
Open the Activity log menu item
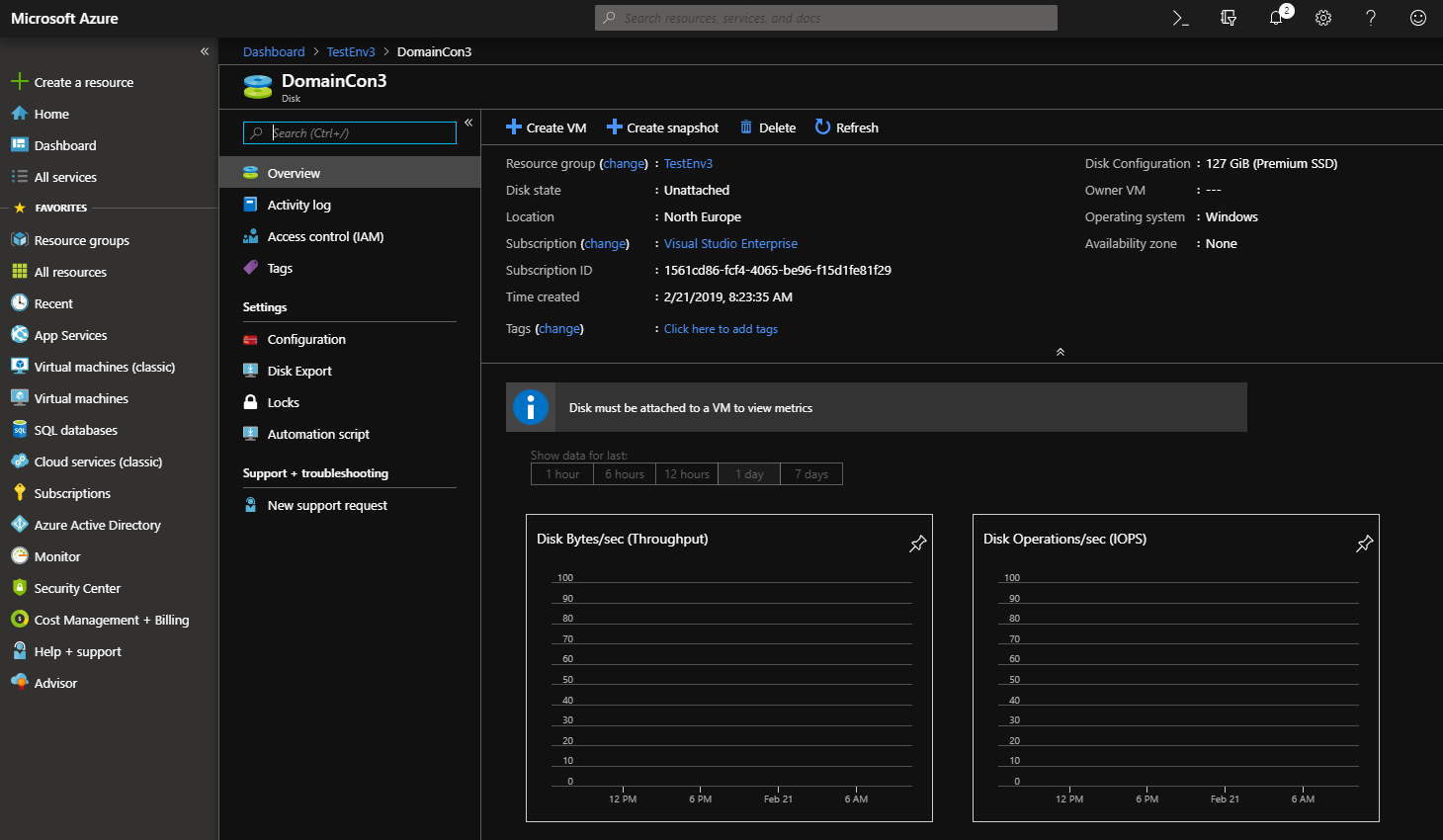tap(350, 205)
